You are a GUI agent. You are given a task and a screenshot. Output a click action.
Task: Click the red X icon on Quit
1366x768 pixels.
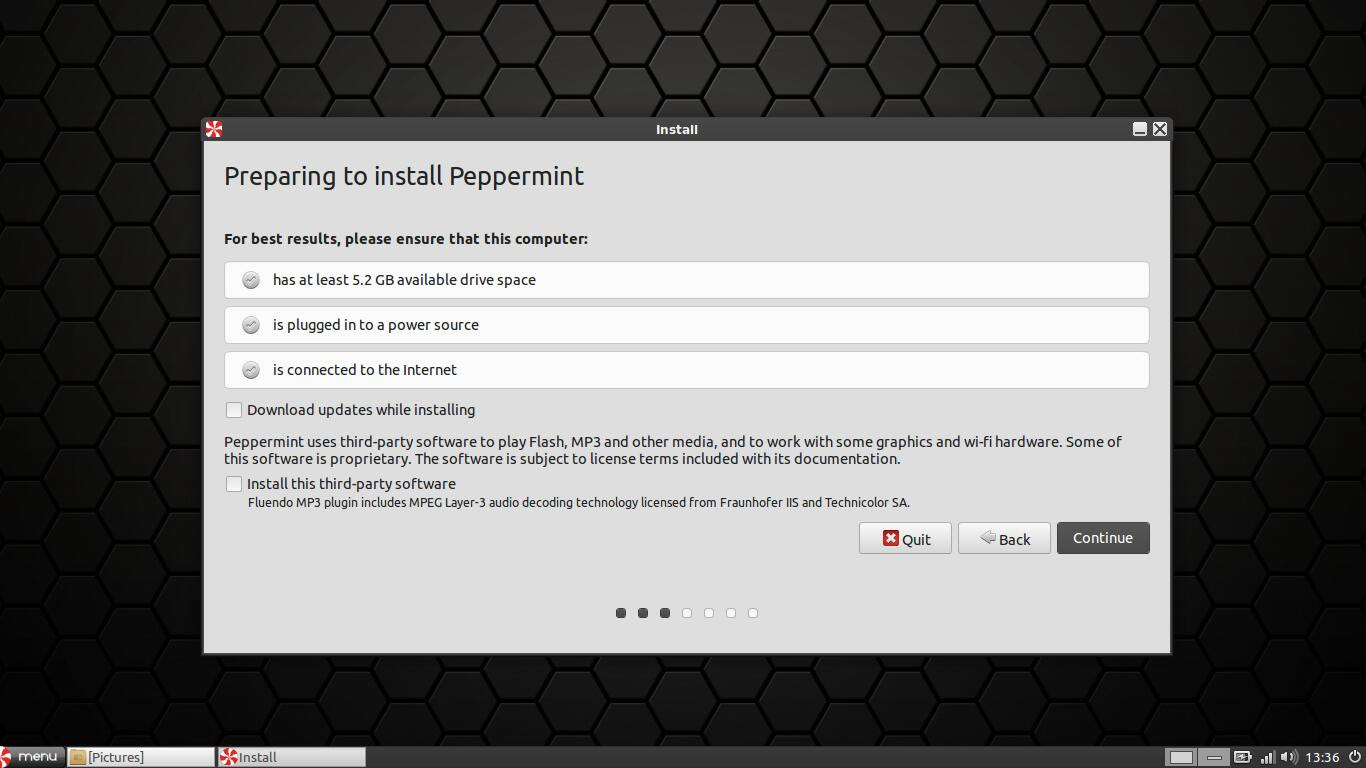tap(890, 538)
